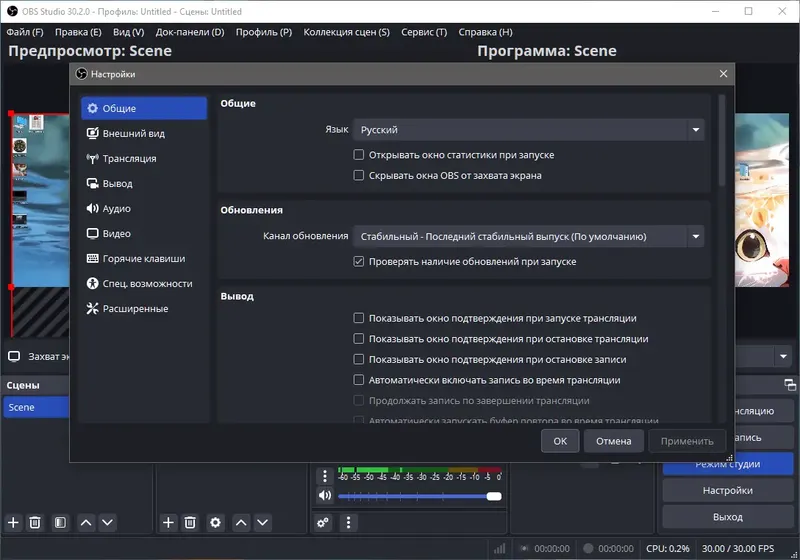Enable confirmation dialog при остановке трансляции
The width and height of the screenshot is (800, 560).
pyautogui.click(x=359, y=338)
